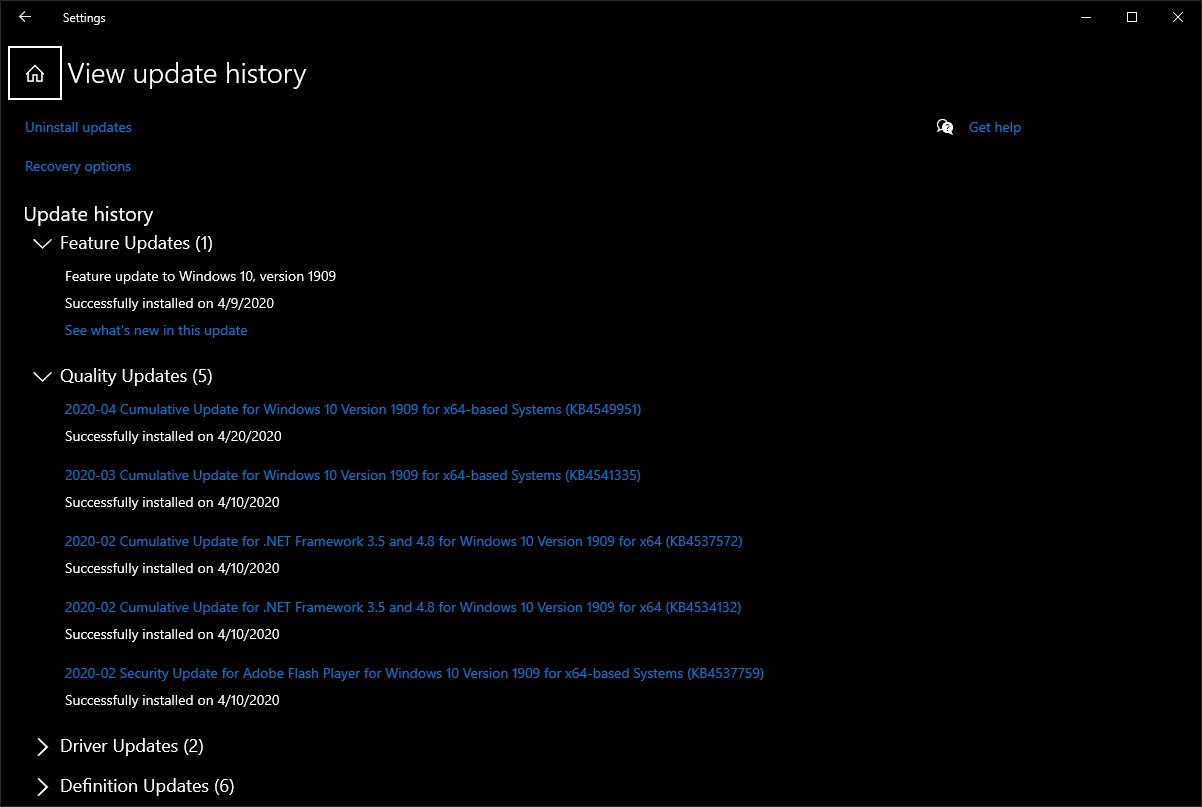
Task: Collapse the Quality Updates section
Action: pyautogui.click(x=42, y=377)
